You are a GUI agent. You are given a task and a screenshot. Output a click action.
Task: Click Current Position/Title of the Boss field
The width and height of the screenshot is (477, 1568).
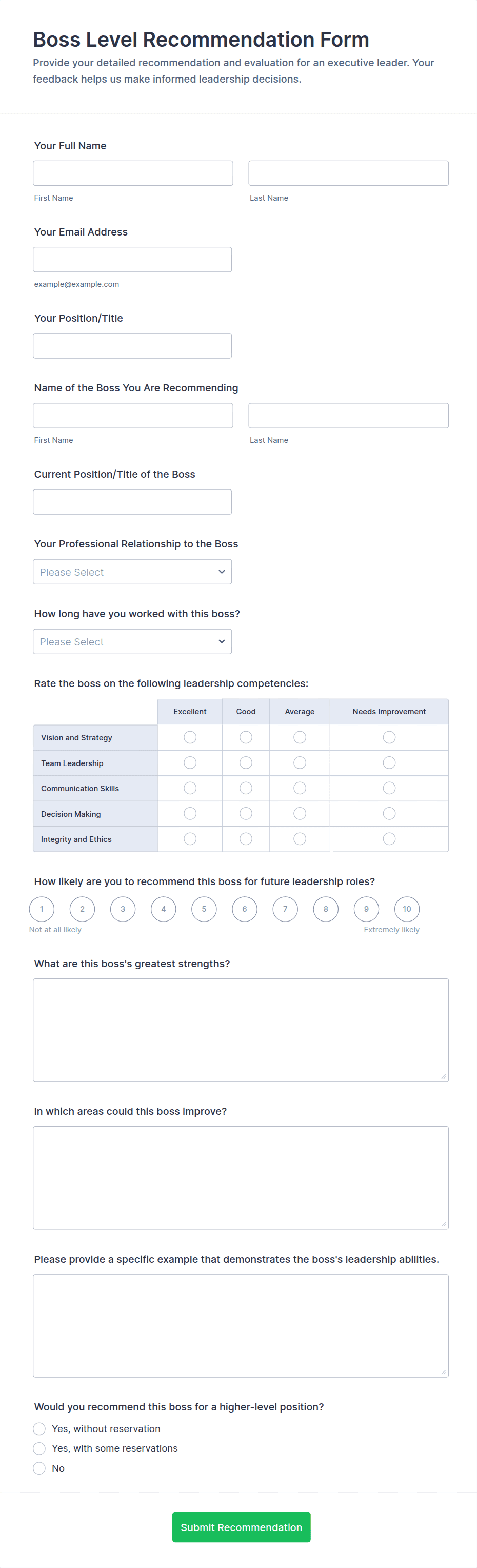132,502
